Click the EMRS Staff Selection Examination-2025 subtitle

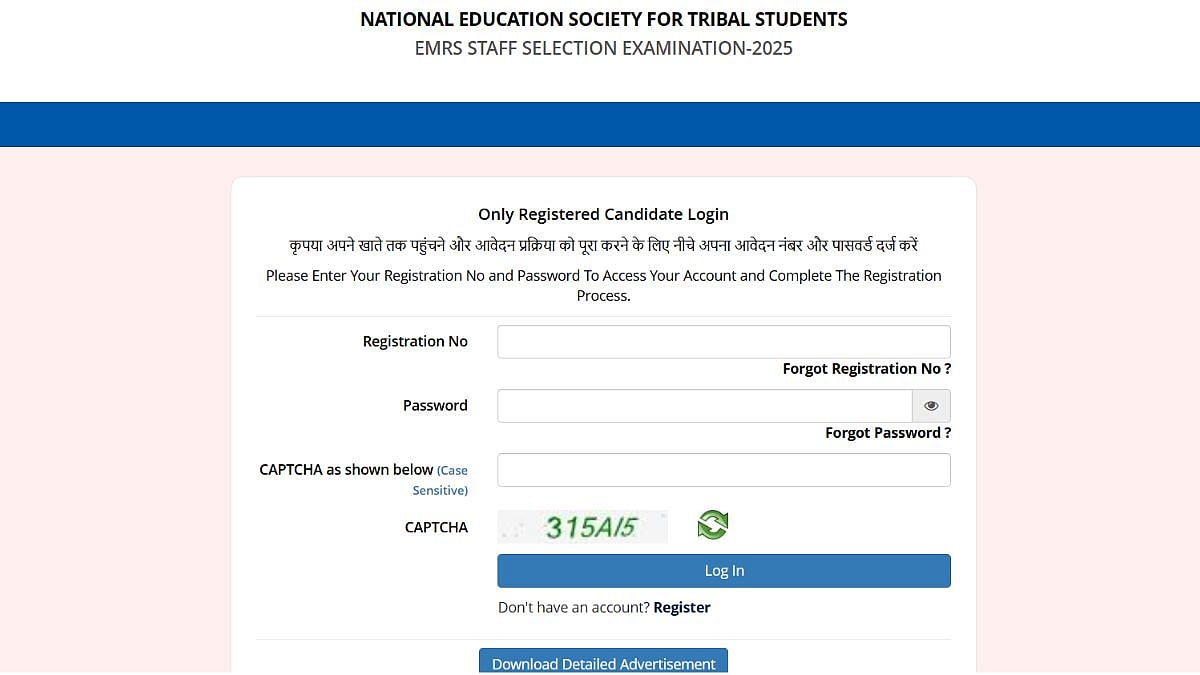tap(602, 47)
